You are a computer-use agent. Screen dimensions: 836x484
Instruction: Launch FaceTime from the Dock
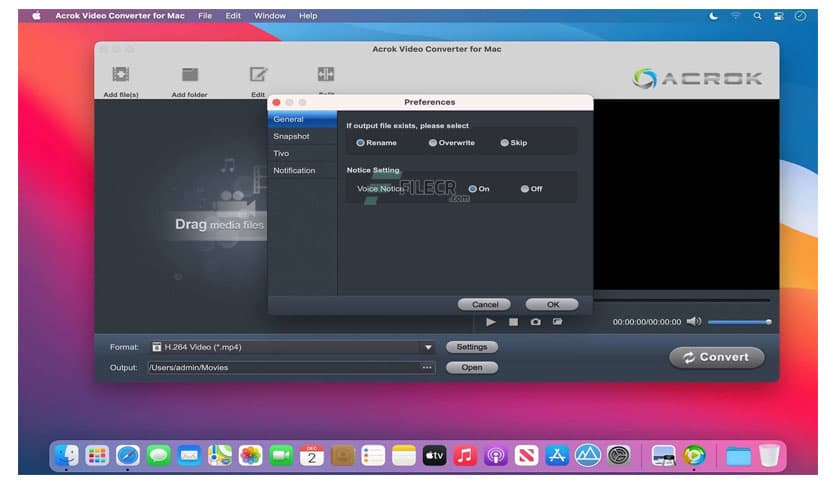click(281, 456)
